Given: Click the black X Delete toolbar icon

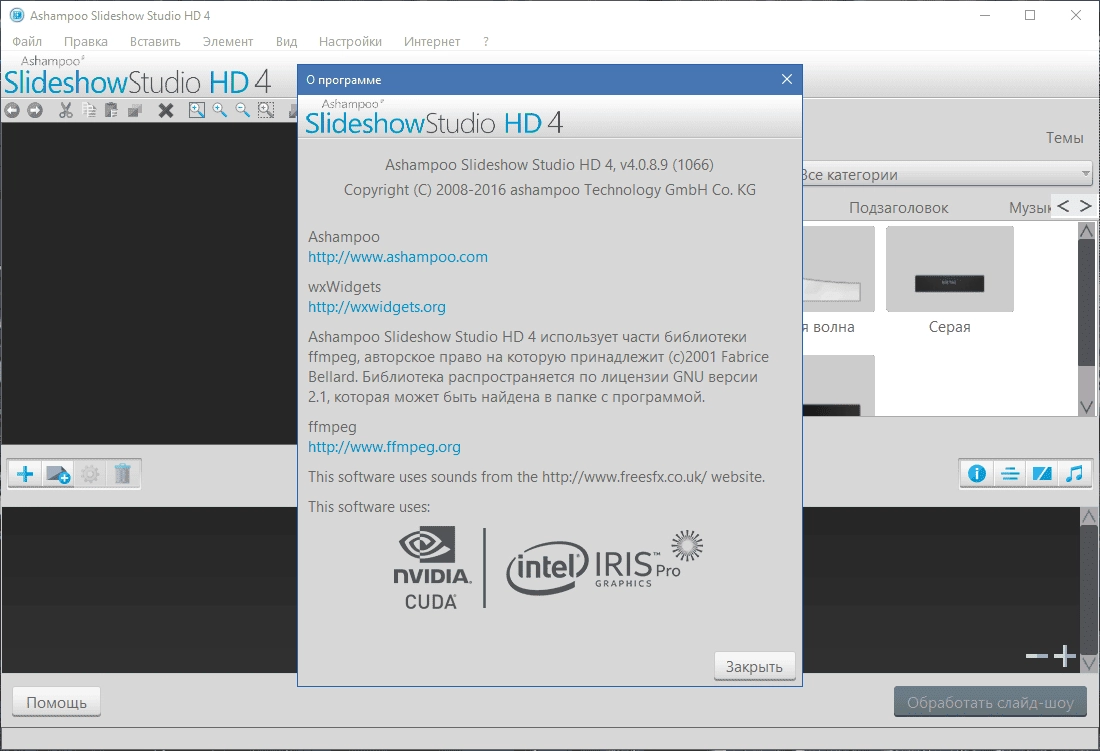Looking at the screenshot, I should pos(166,110).
